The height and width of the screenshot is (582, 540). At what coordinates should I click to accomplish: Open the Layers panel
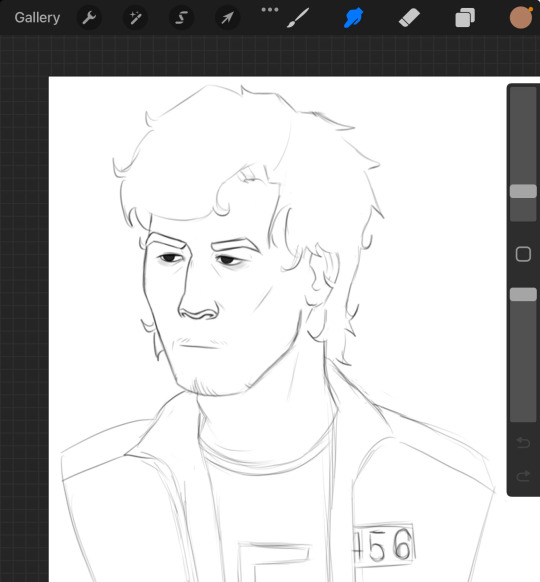[x=465, y=17]
